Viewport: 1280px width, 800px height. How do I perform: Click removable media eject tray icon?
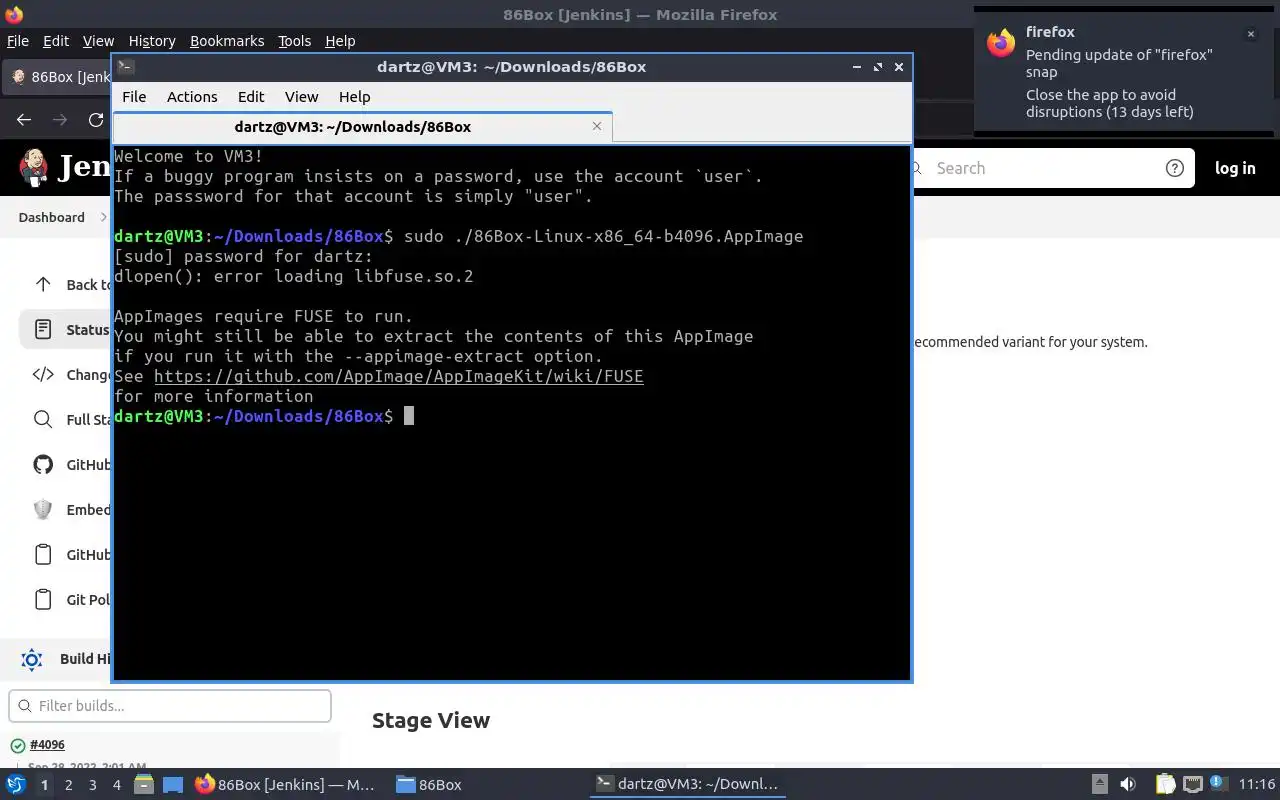(1099, 784)
